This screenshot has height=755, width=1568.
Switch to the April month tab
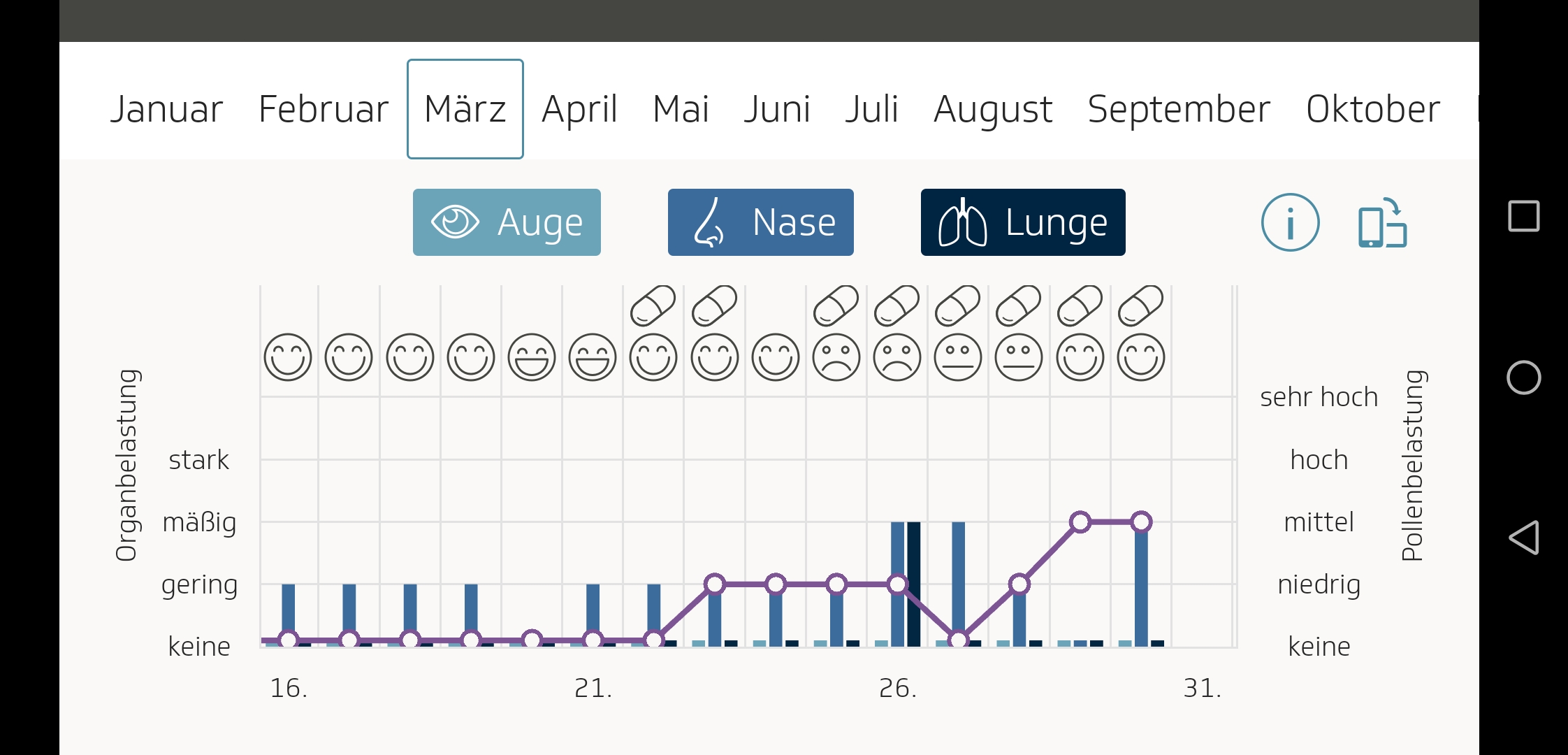point(579,110)
